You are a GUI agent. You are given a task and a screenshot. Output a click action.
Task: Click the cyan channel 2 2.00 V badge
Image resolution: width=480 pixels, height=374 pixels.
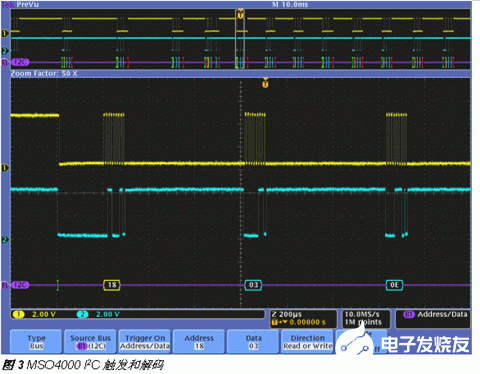pos(99,314)
